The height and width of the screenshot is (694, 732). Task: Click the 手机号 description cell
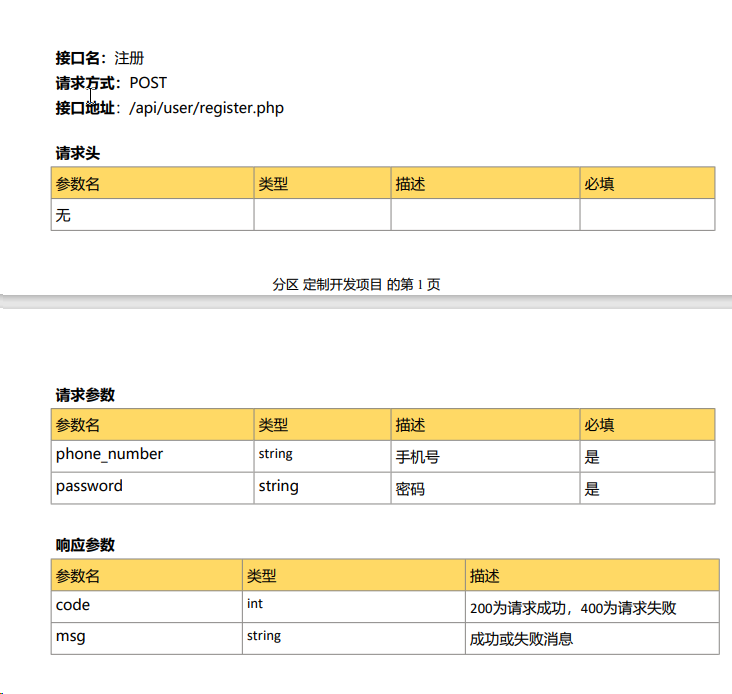pyautogui.click(x=486, y=456)
